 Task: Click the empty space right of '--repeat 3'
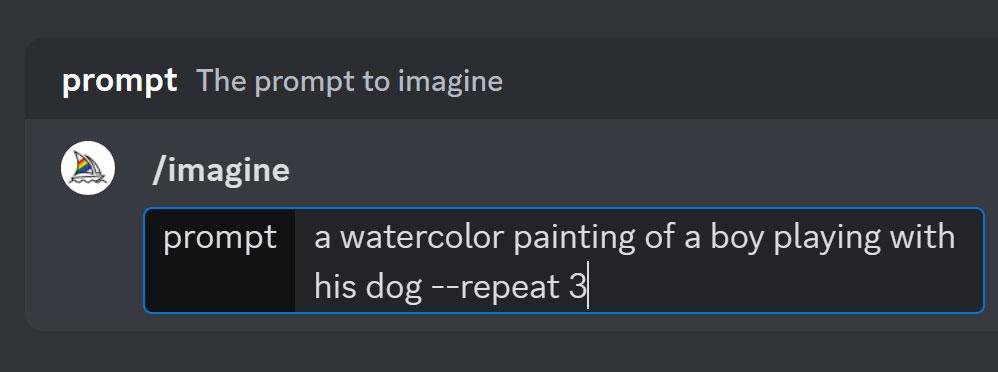tap(783, 288)
